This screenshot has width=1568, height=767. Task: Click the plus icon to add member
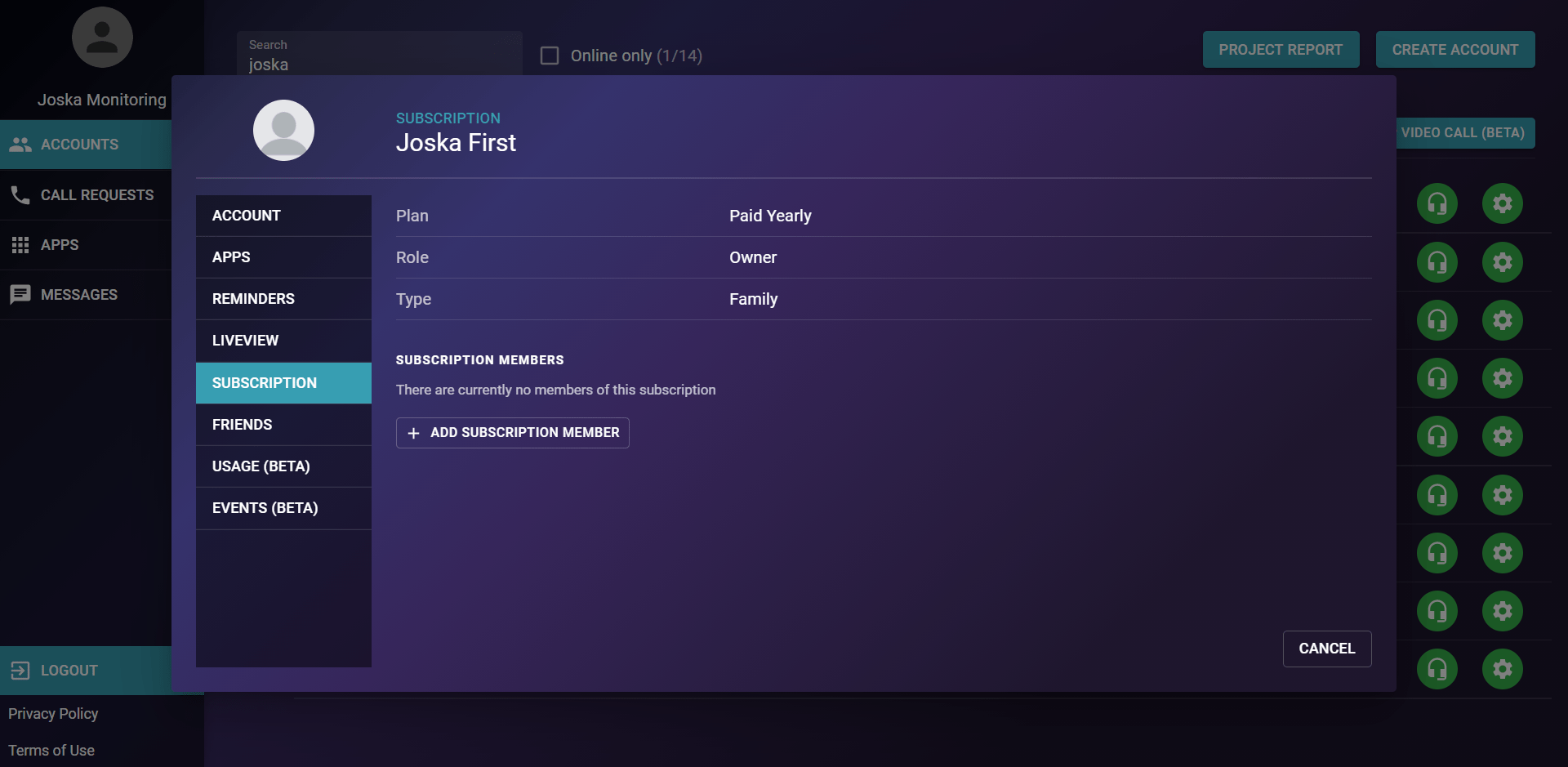point(413,433)
